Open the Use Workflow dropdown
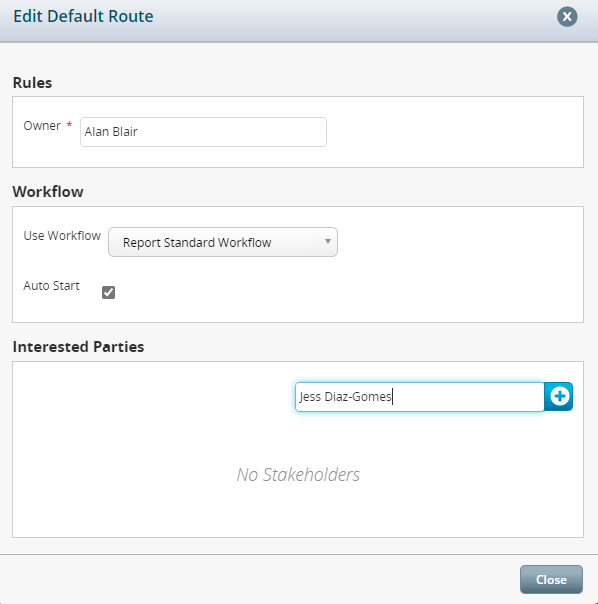This screenshot has height=604, width=598. tap(223, 242)
